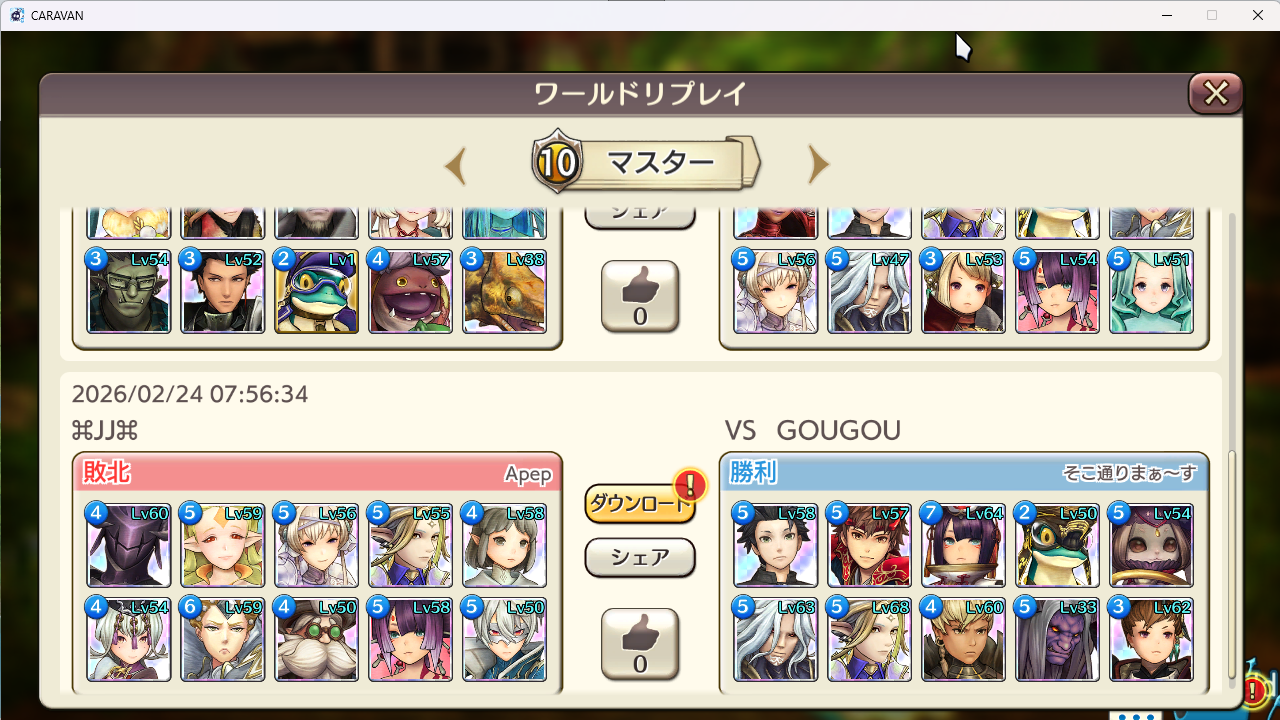Go to previous rank with left arrow
The image size is (1280, 720).
[455, 165]
